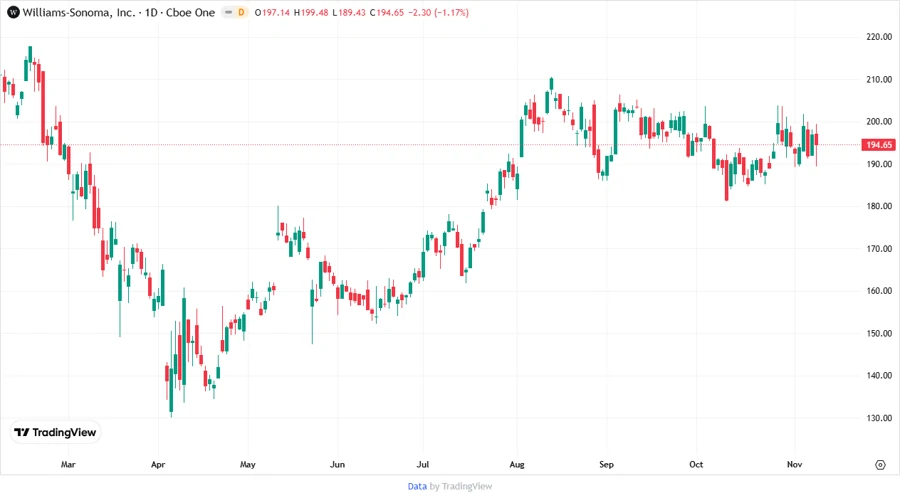Viewport: 900px width, 498px height.
Task: Click the change value −2.30 (−1.17%)
Action: coord(439,13)
